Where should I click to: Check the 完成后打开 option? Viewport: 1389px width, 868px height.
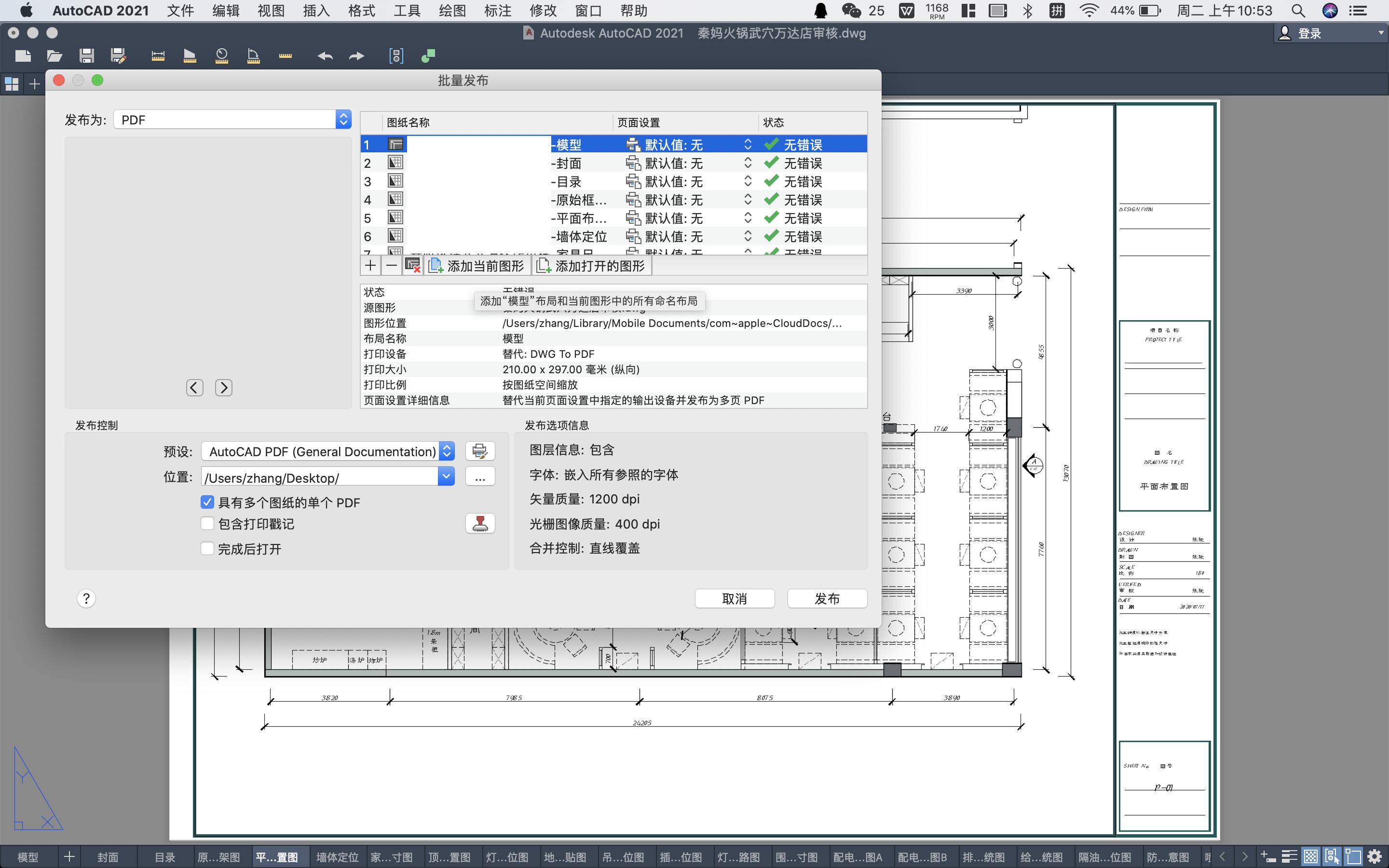tap(207, 549)
